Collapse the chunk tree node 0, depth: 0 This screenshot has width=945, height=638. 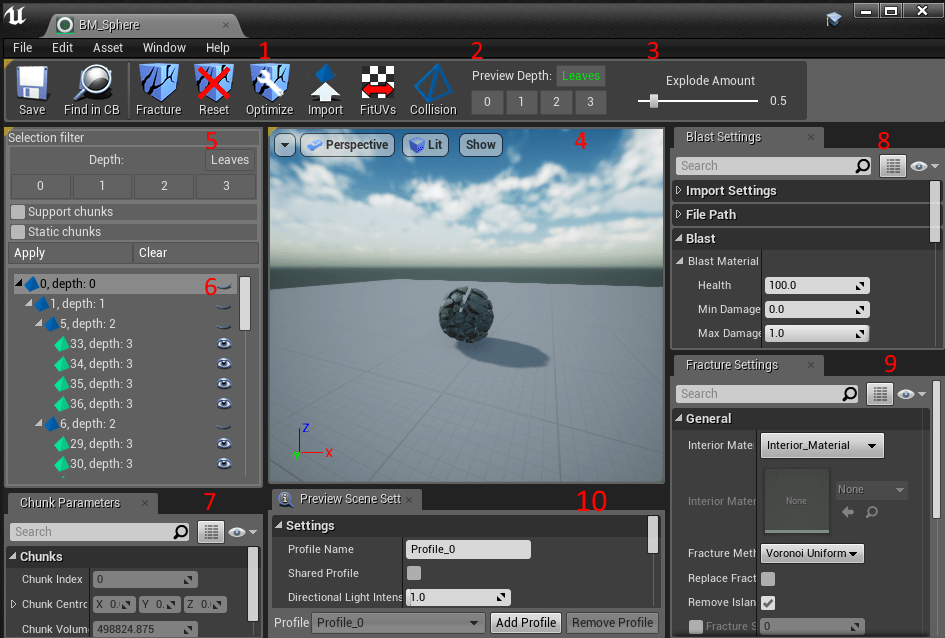(20, 283)
